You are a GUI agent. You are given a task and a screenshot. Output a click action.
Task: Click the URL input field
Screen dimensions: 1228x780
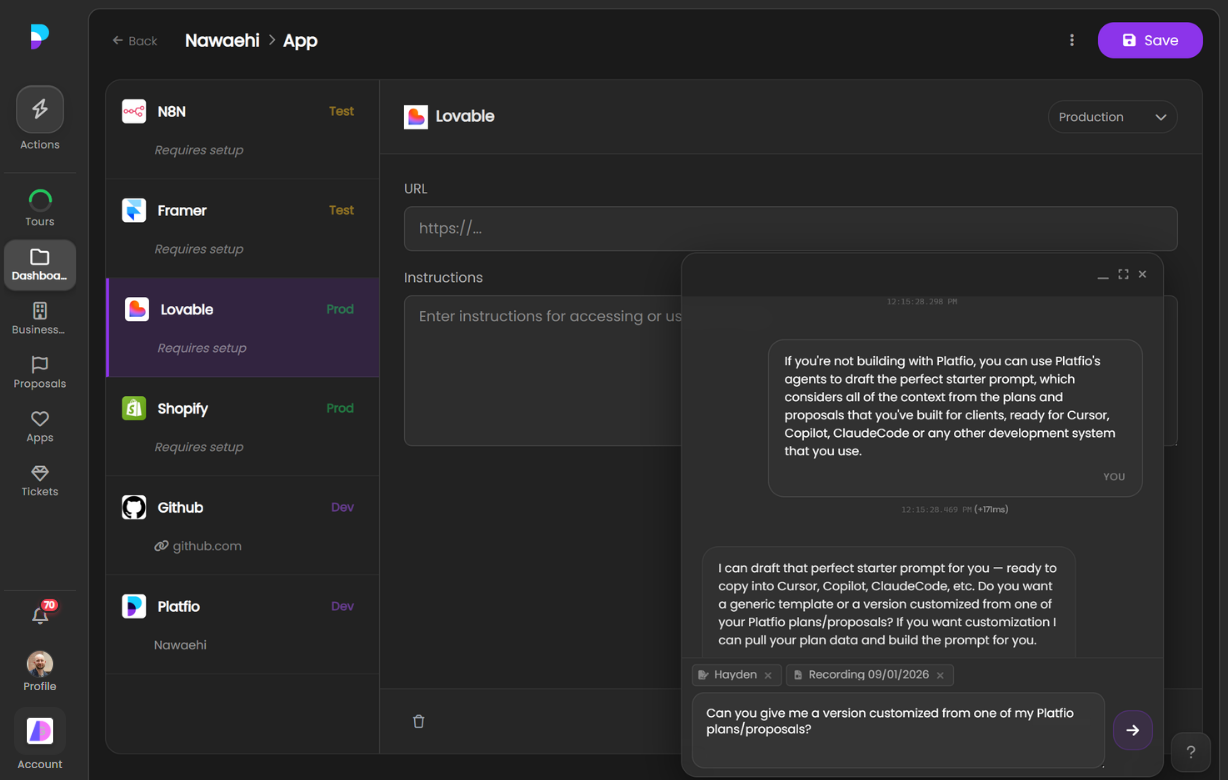(x=790, y=228)
